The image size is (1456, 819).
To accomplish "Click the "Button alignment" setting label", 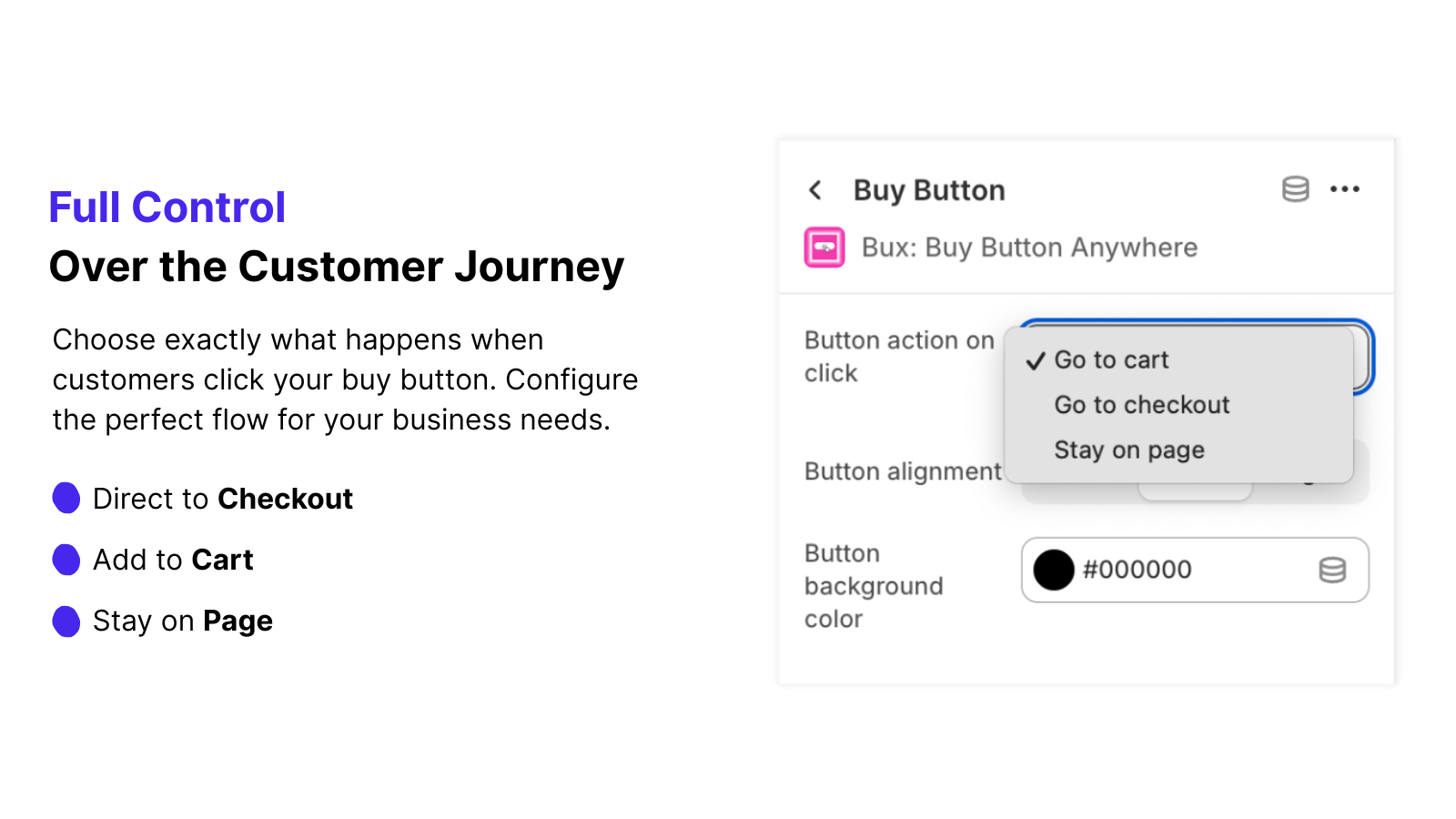I will pyautogui.click(x=903, y=471).
